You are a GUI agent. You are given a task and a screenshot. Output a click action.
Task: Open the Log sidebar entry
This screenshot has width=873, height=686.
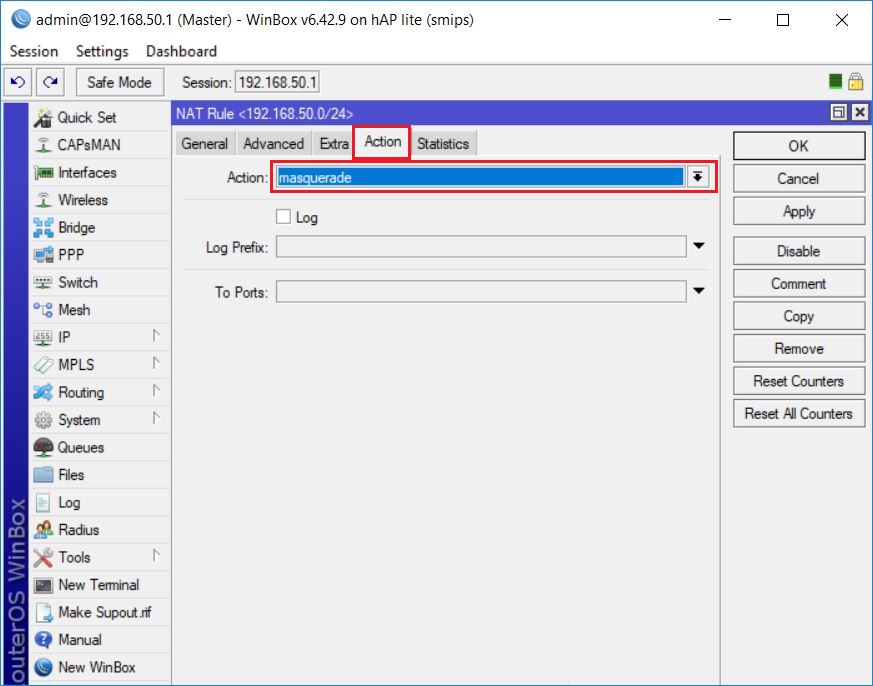100,502
